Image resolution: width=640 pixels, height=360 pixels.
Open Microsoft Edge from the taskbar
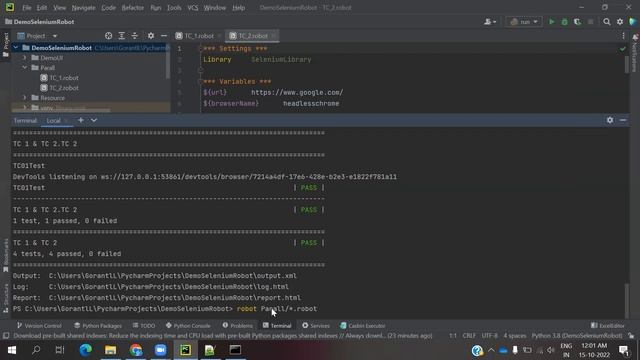(86, 350)
